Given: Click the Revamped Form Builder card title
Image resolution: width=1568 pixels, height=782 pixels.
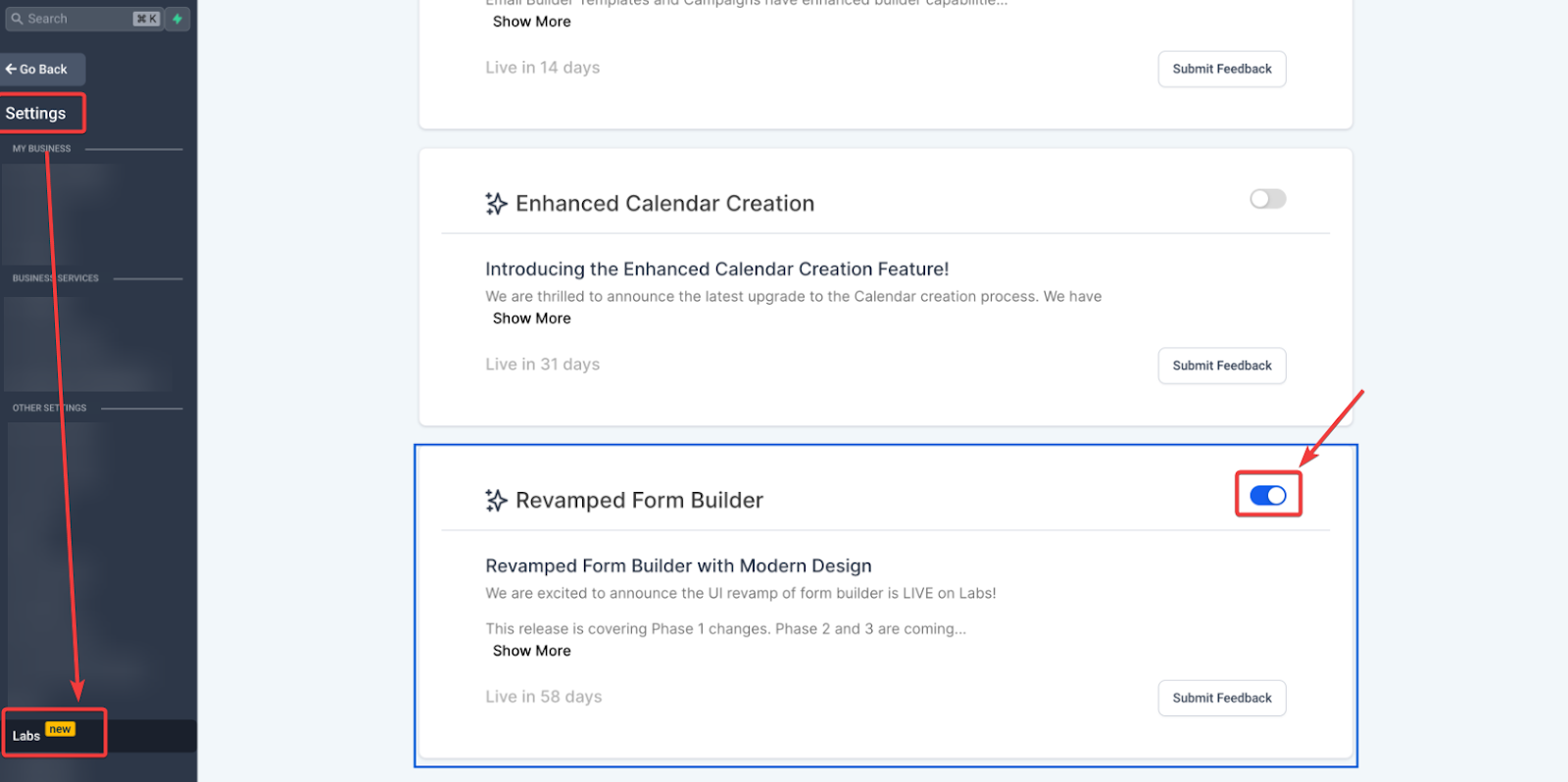Looking at the screenshot, I should click(639, 501).
